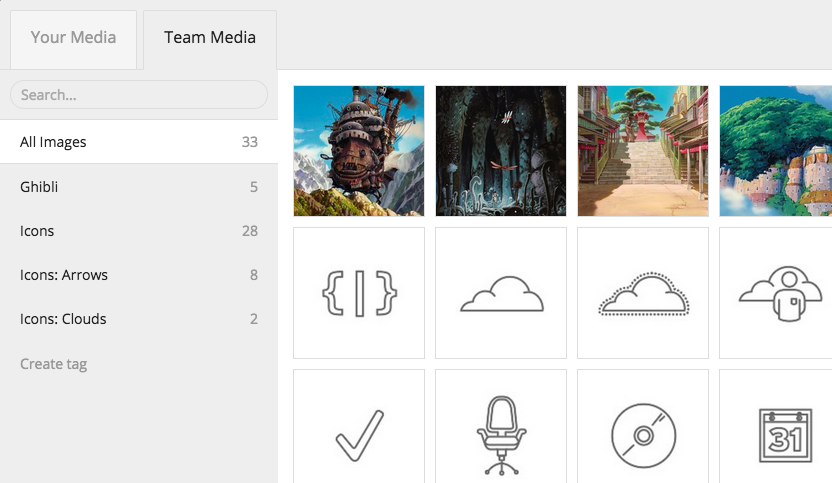The width and height of the screenshot is (832, 483).
Task: Click the 5 count beside Ghibli
Action: [x=254, y=187]
